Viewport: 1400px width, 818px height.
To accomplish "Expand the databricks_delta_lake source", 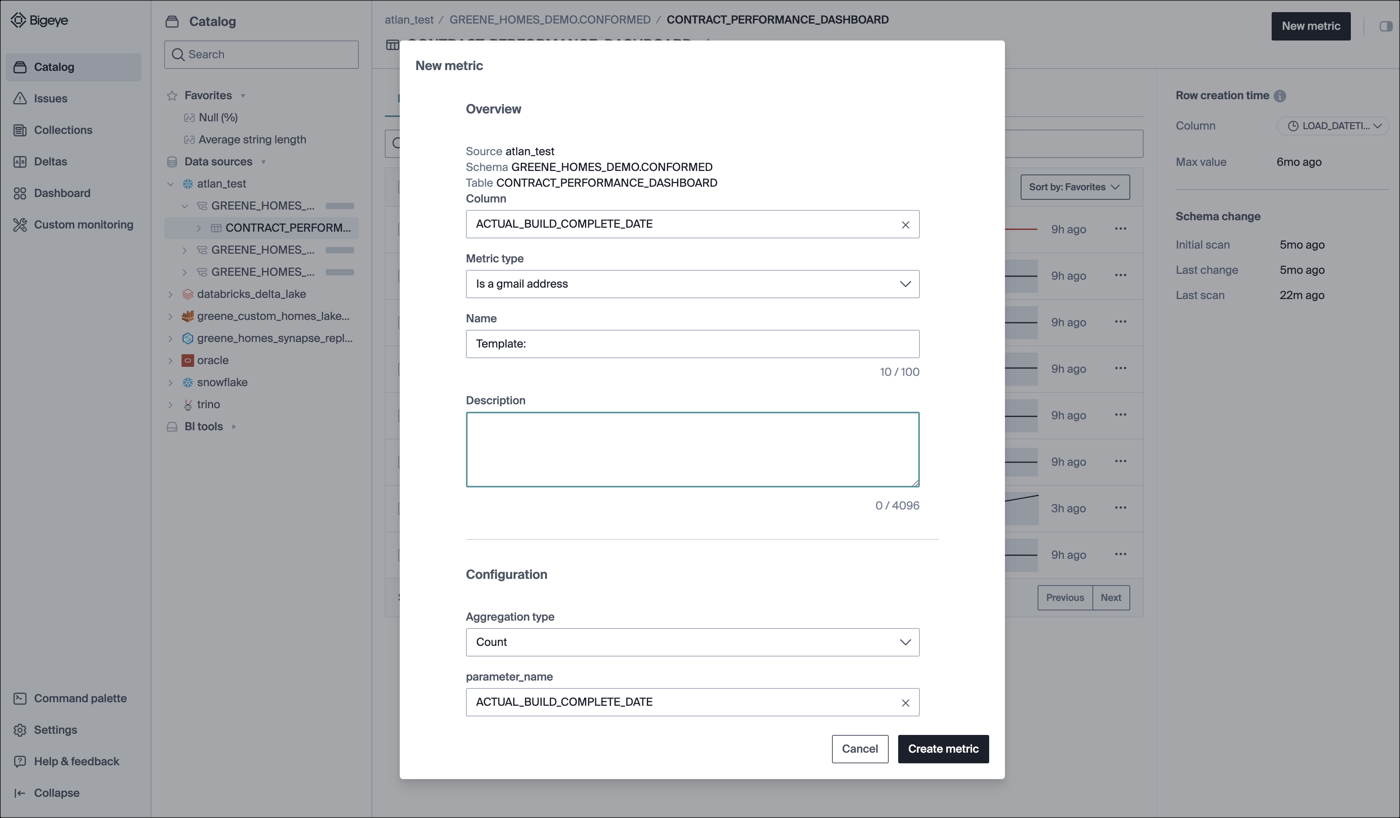I will [170, 294].
